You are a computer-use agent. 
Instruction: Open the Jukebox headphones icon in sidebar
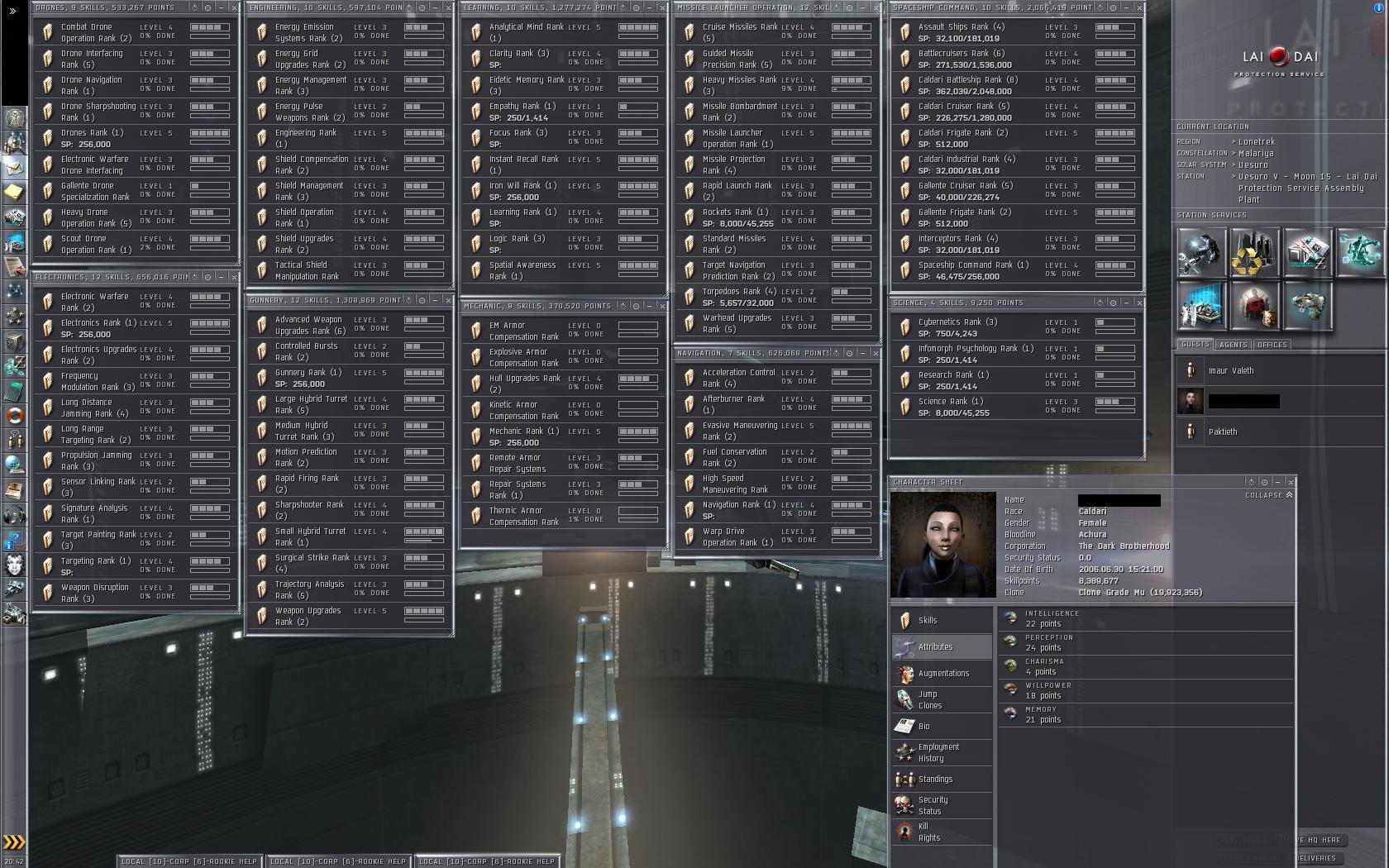tap(15, 515)
